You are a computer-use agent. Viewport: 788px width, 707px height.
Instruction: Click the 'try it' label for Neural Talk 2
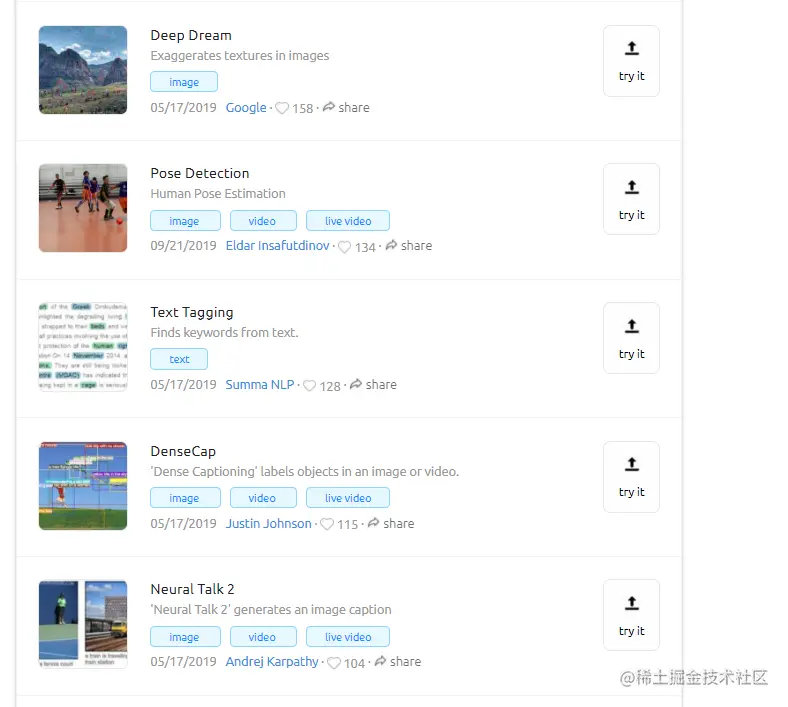click(631, 631)
